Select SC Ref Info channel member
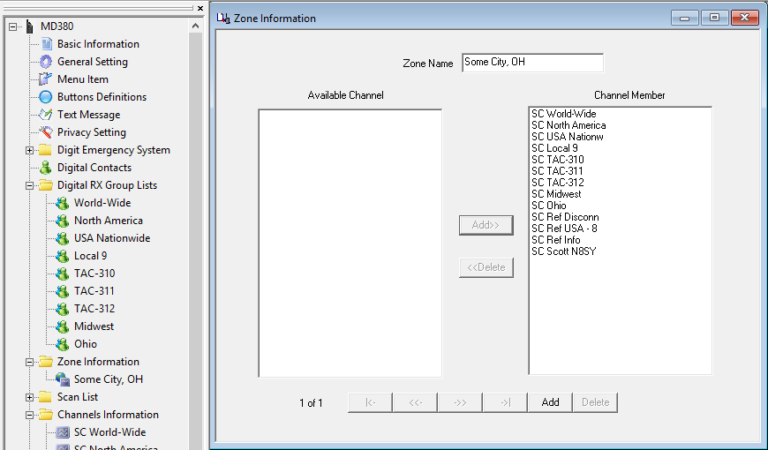 pos(555,240)
